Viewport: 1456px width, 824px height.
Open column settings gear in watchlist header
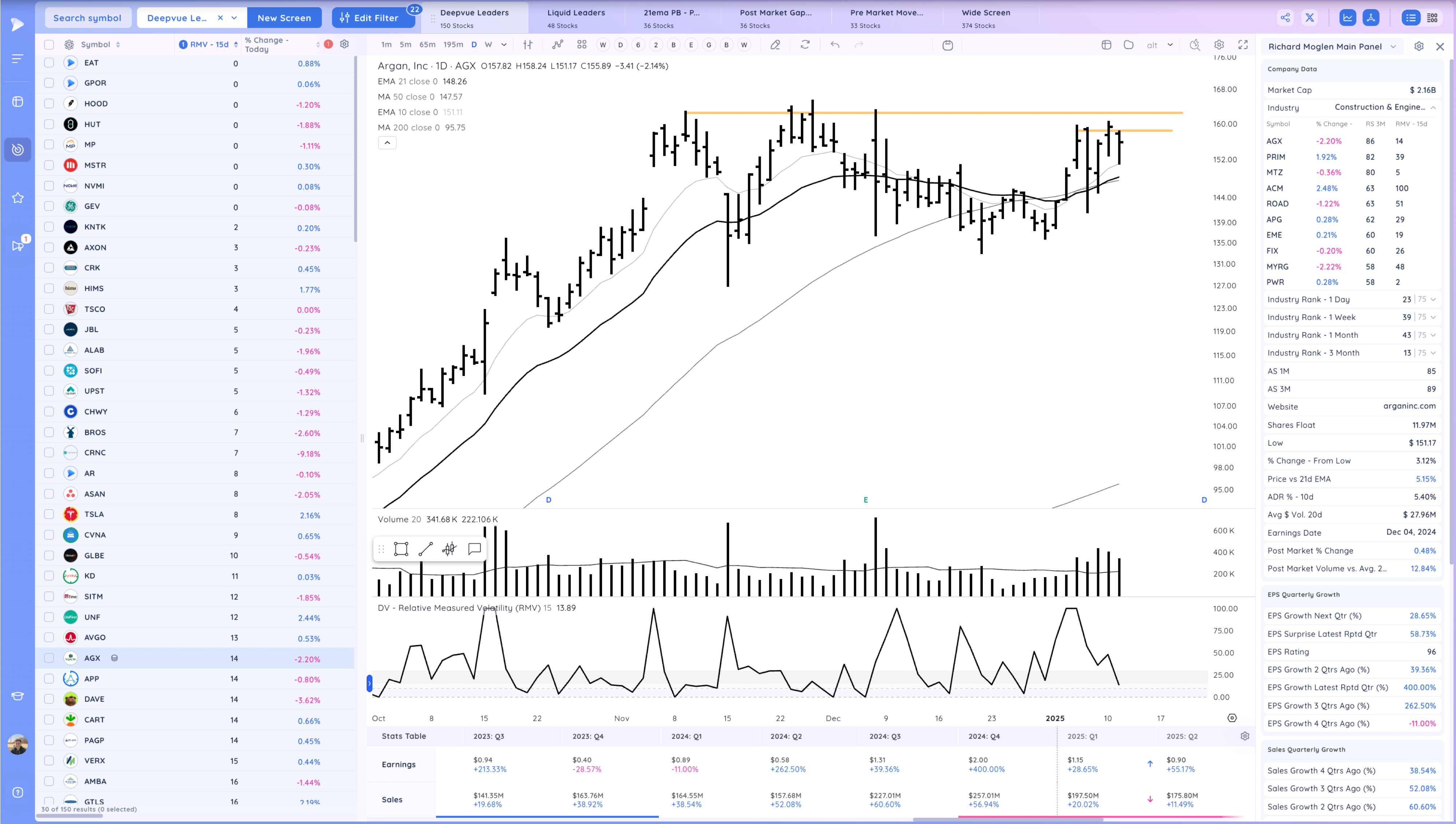click(x=344, y=44)
